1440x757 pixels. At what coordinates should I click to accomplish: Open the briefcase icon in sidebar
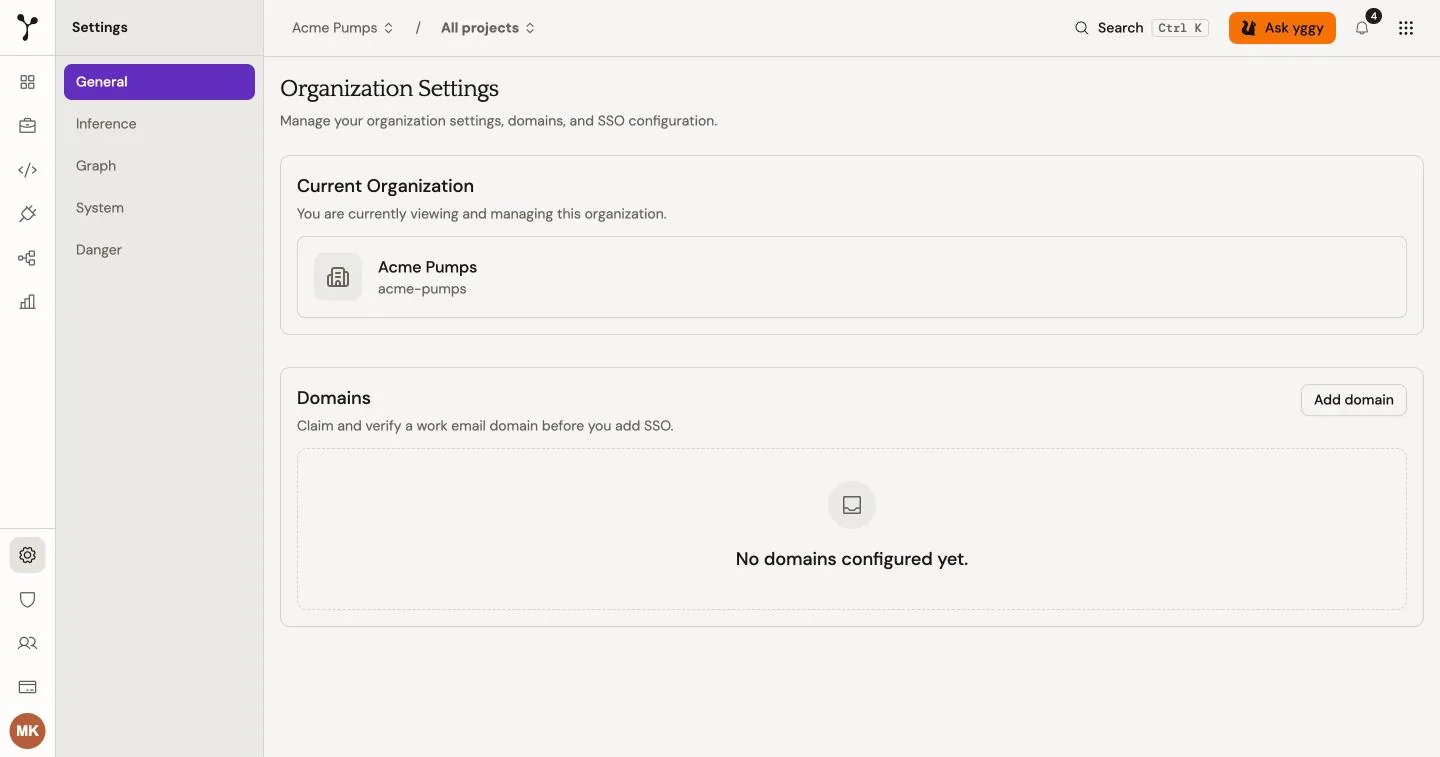pyautogui.click(x=27, y=126)
